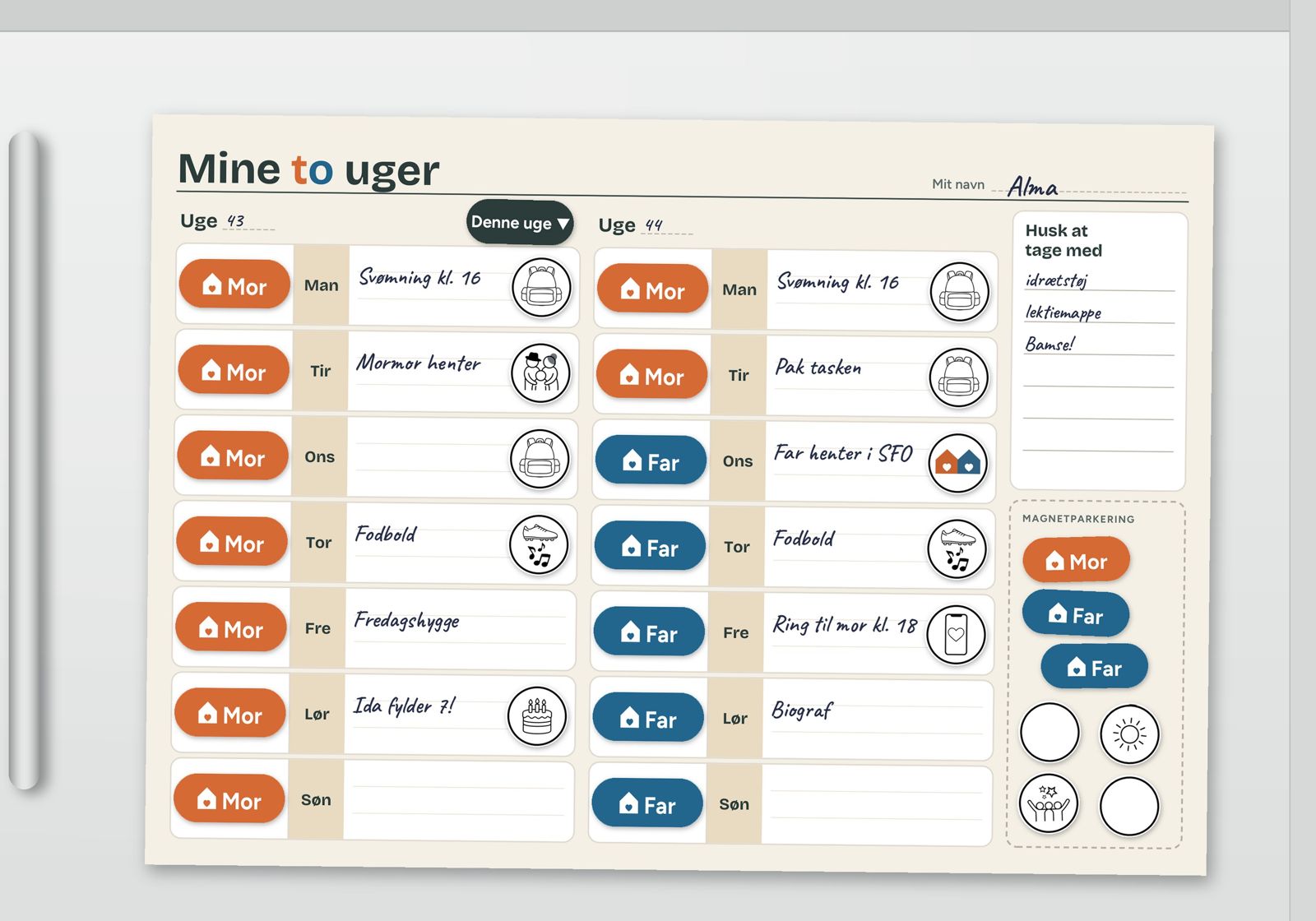Click the two houses icon beside Far henter i SFO
The height and width of the screenshot is (921, 1316).
pos(957,464)
